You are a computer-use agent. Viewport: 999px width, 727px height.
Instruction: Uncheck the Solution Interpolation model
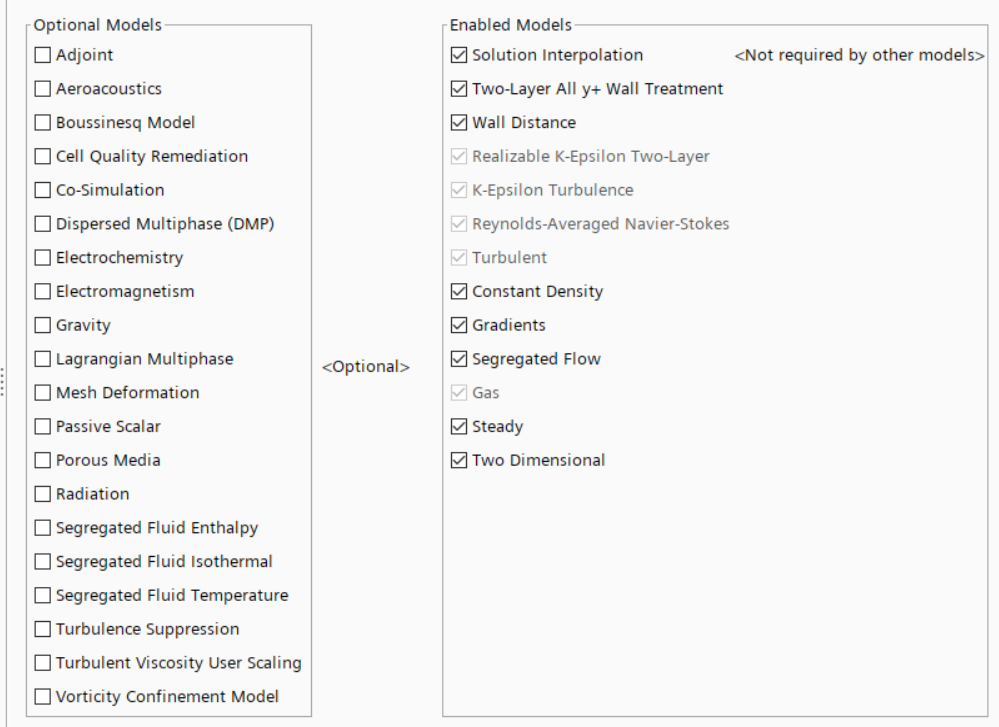(459, 55)
